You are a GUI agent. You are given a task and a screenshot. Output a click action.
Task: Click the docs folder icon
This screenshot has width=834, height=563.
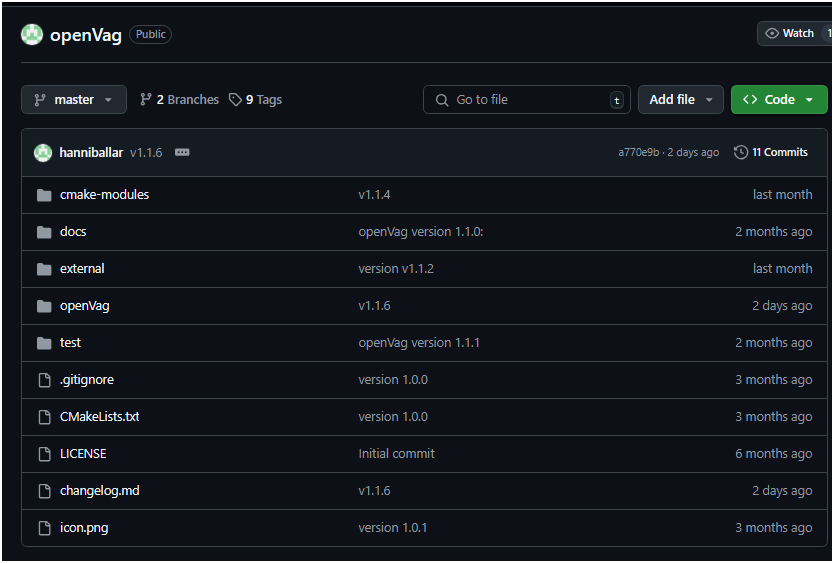click(44, 232)
